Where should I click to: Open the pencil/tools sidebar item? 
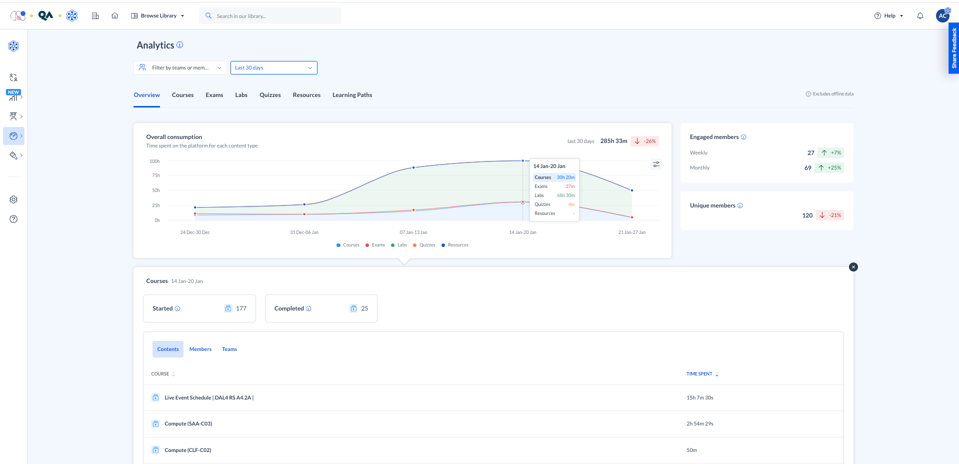coord(13,156)
